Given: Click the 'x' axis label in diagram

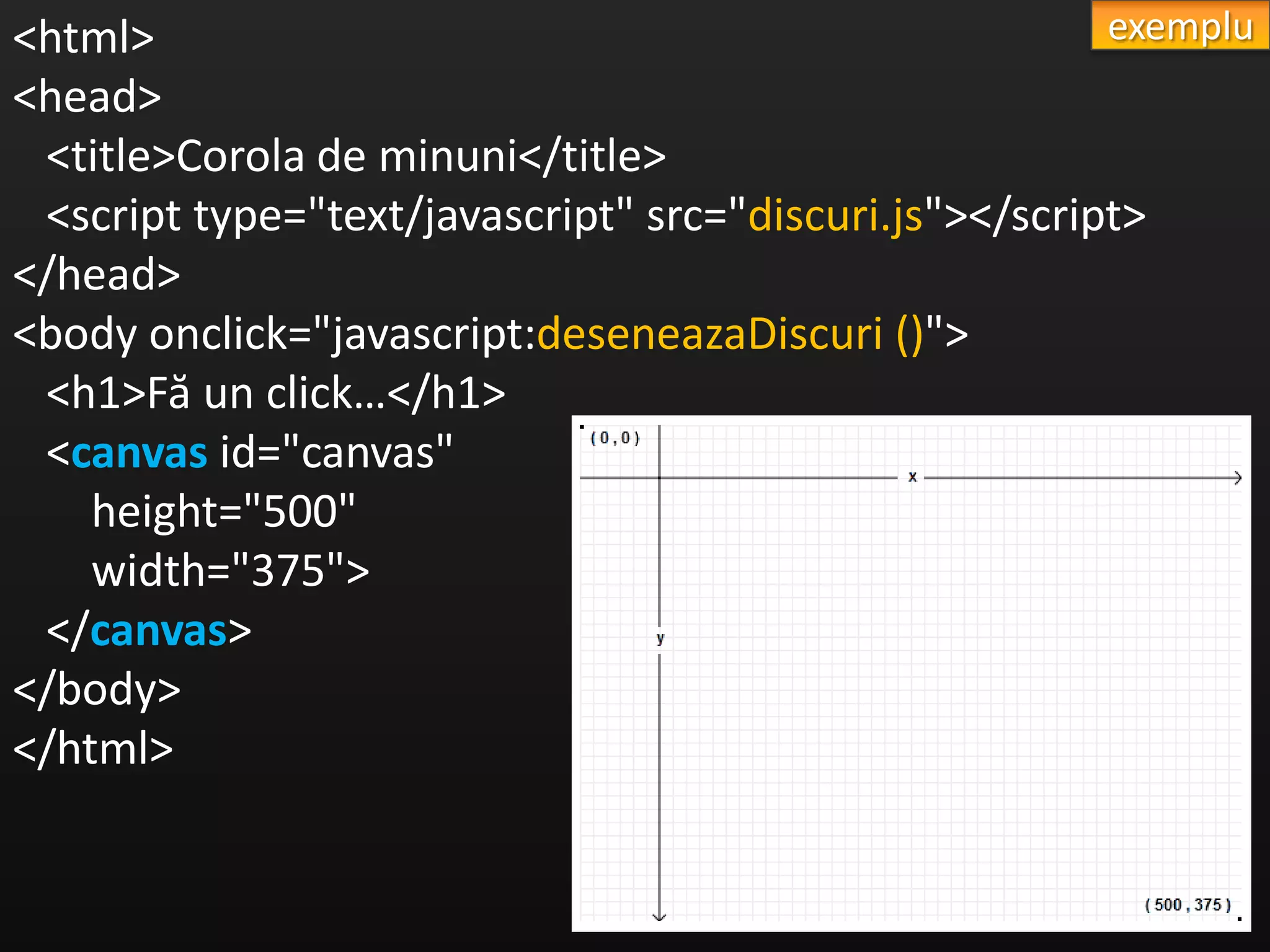Looking at the screenshot, I should pyautogui.click(x=912, y=477).
